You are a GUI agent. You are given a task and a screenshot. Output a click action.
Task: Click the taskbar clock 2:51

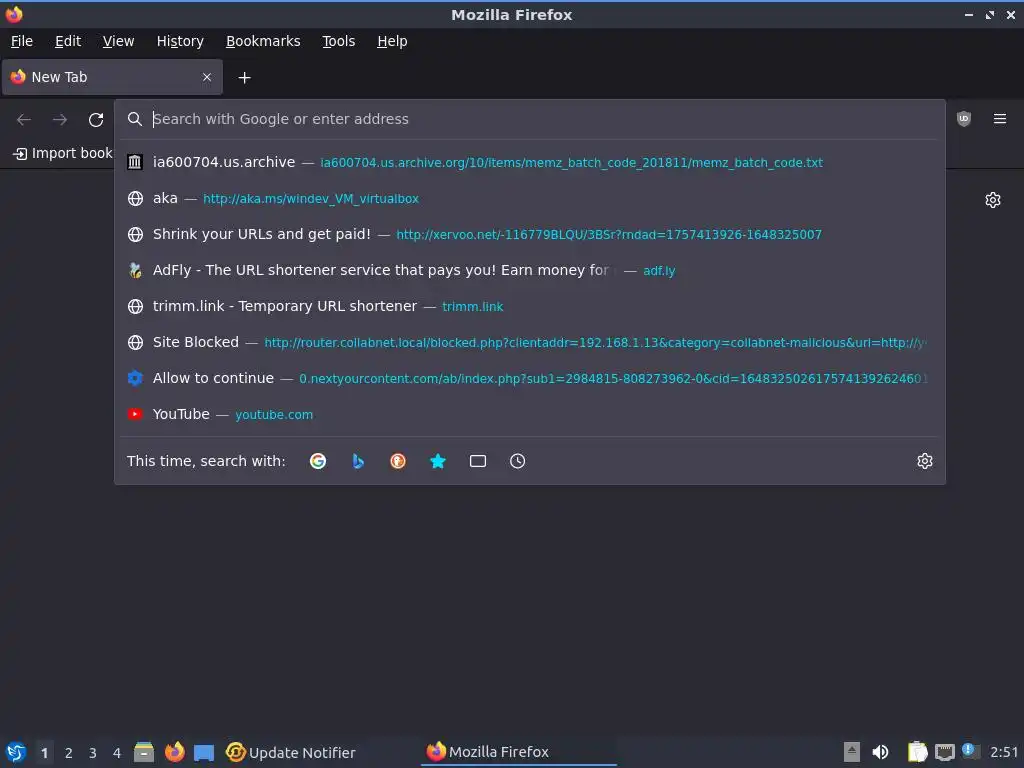(x=1004, y=752)
